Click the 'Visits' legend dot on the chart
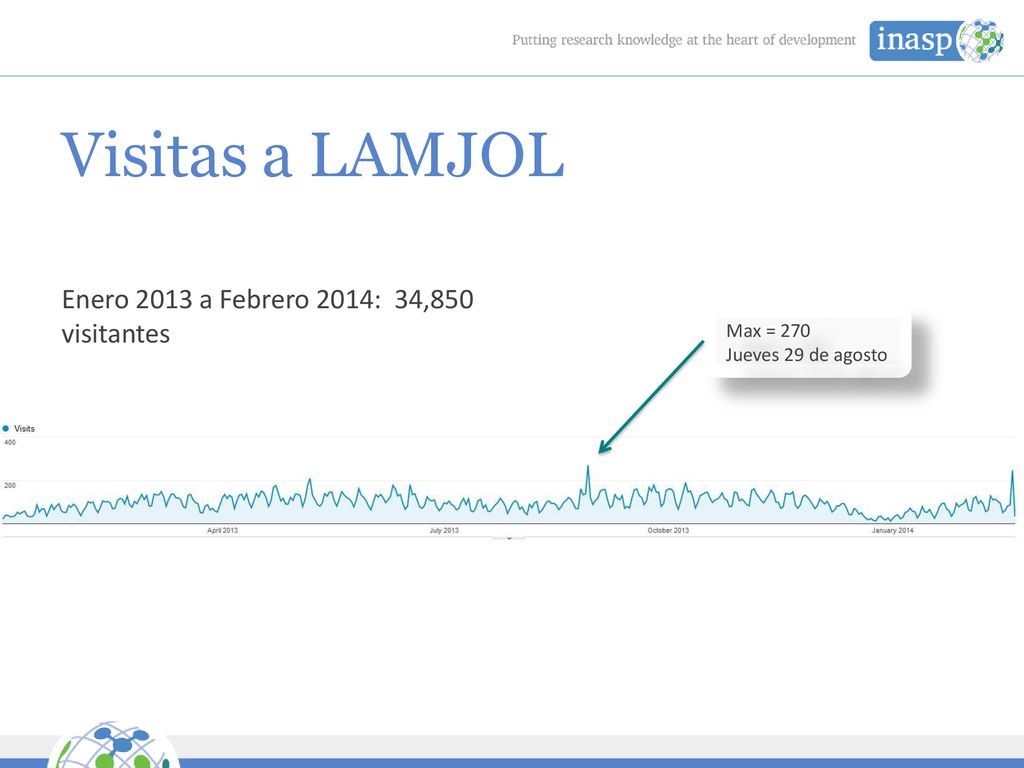 coord(6,428)
